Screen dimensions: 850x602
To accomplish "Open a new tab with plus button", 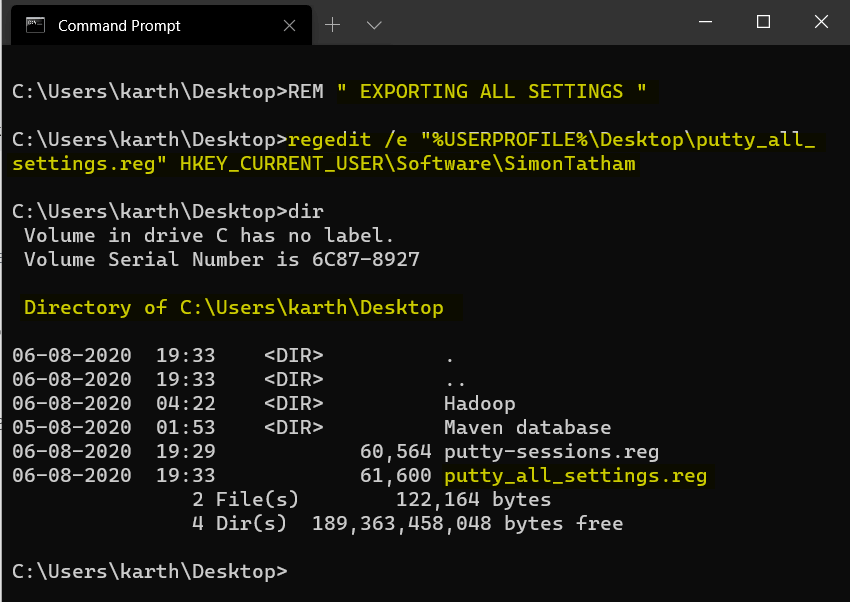I will [x=333, y=24].
